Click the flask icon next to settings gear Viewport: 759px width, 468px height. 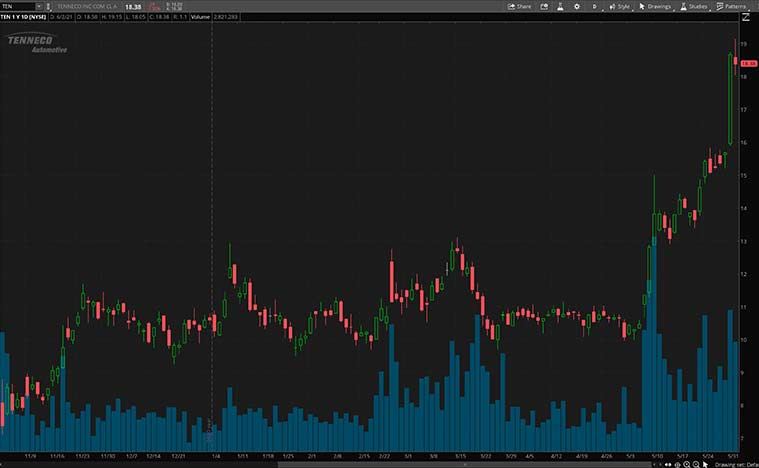(x=559, y=6)
